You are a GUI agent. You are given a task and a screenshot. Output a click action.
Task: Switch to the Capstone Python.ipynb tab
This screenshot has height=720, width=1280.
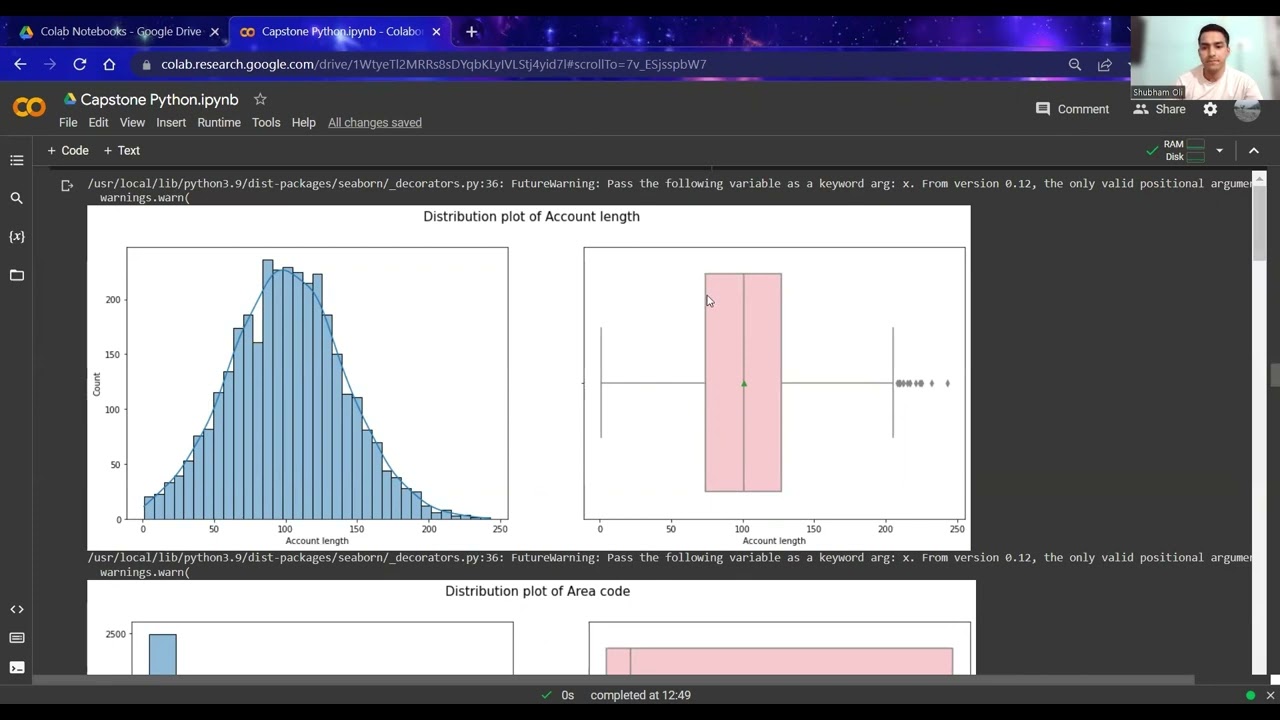pos(340,31)
